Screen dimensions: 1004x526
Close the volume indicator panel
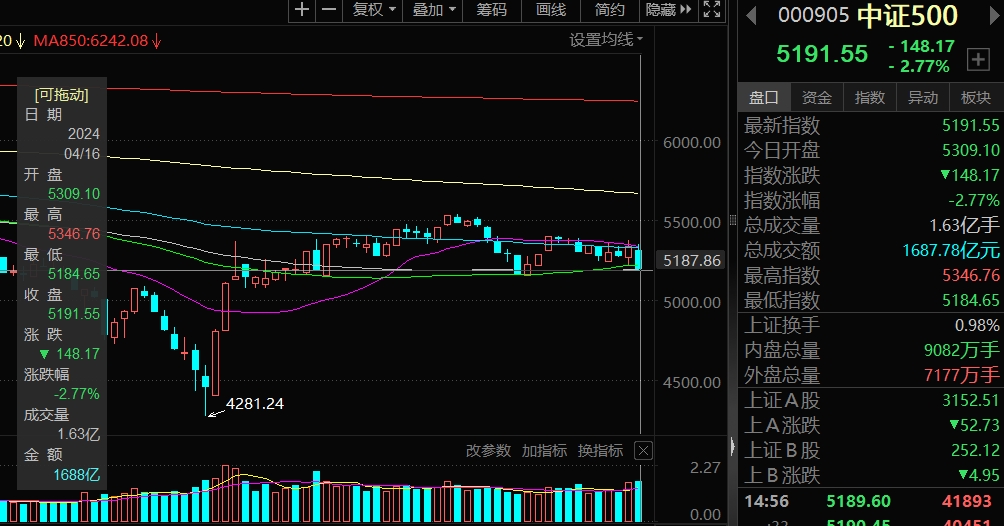643,451
